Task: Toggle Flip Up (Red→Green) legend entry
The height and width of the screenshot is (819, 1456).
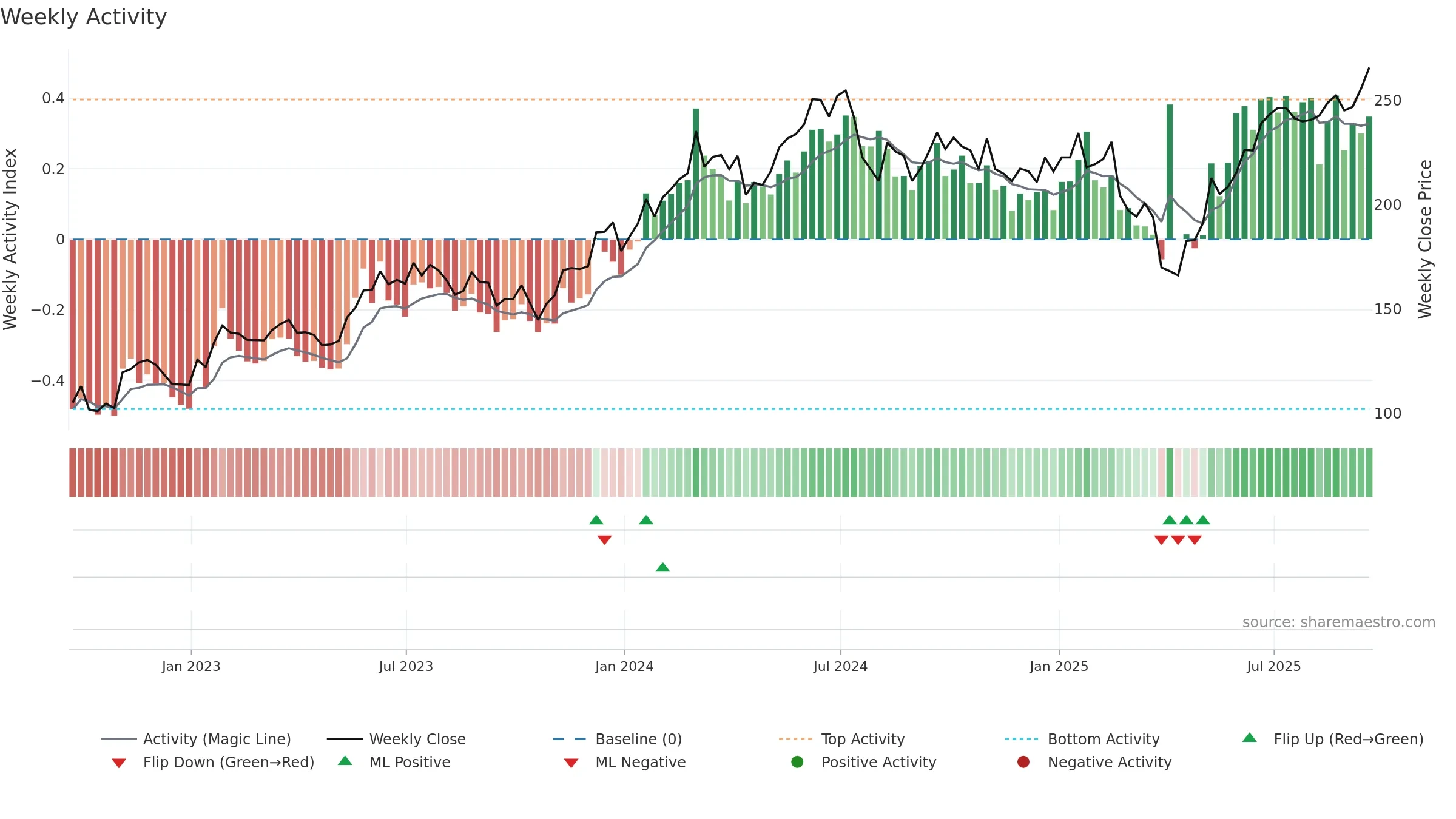Action: click(1333, 739)
